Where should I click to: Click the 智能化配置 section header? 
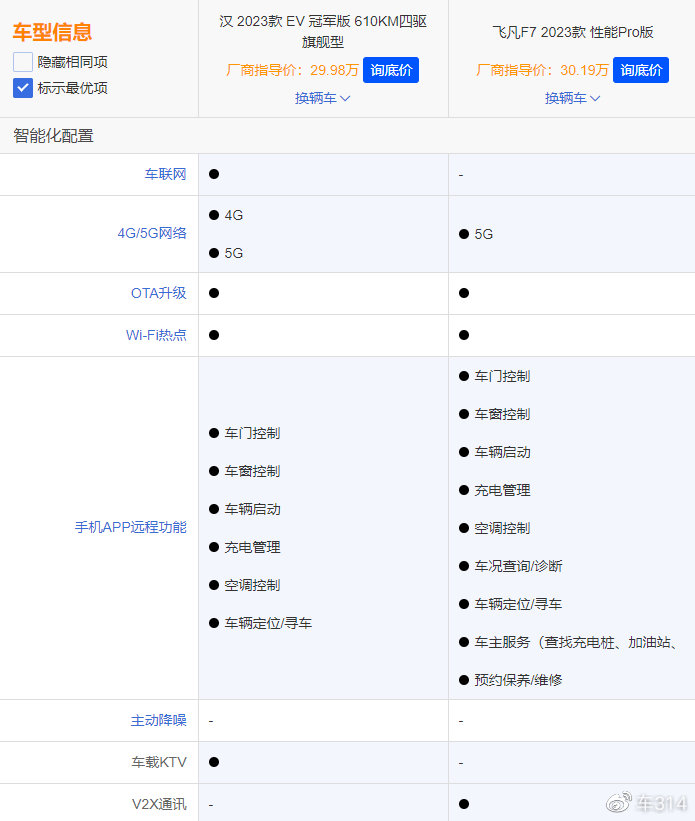[53, 136]
